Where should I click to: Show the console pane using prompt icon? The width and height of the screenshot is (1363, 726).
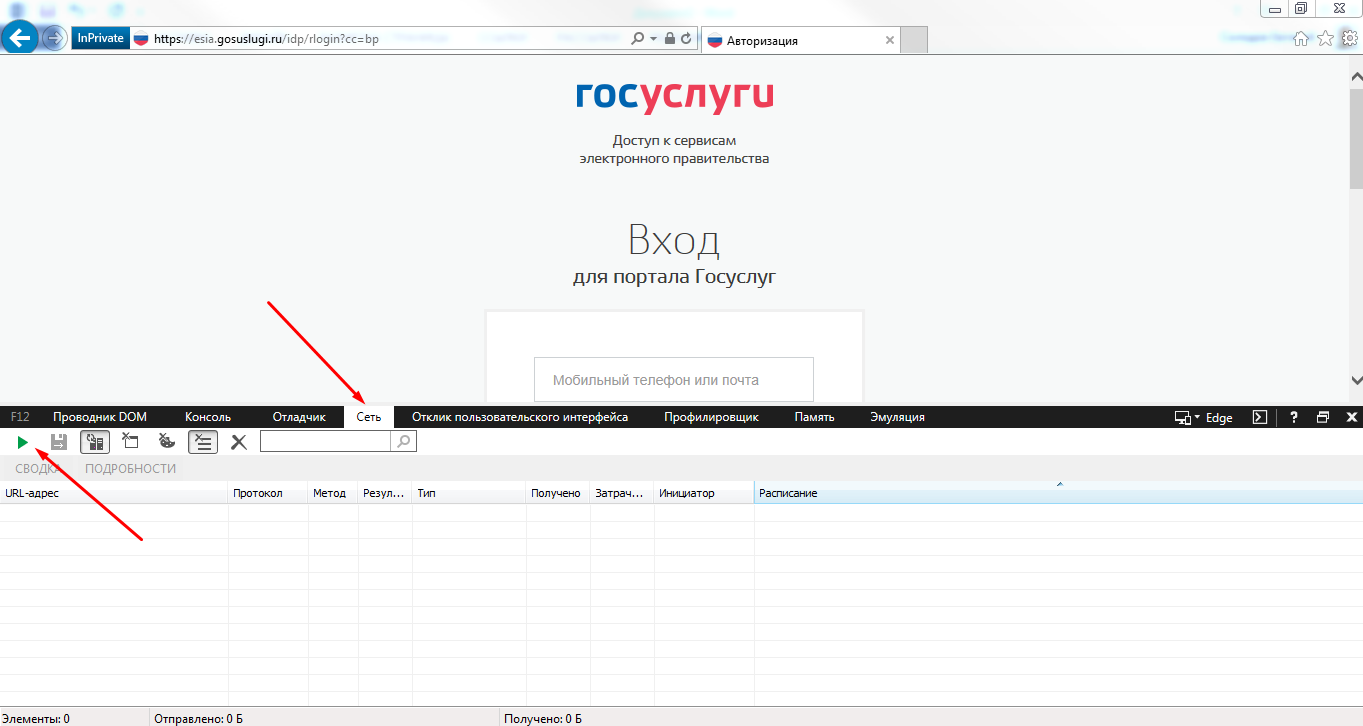coord(1261,417)
